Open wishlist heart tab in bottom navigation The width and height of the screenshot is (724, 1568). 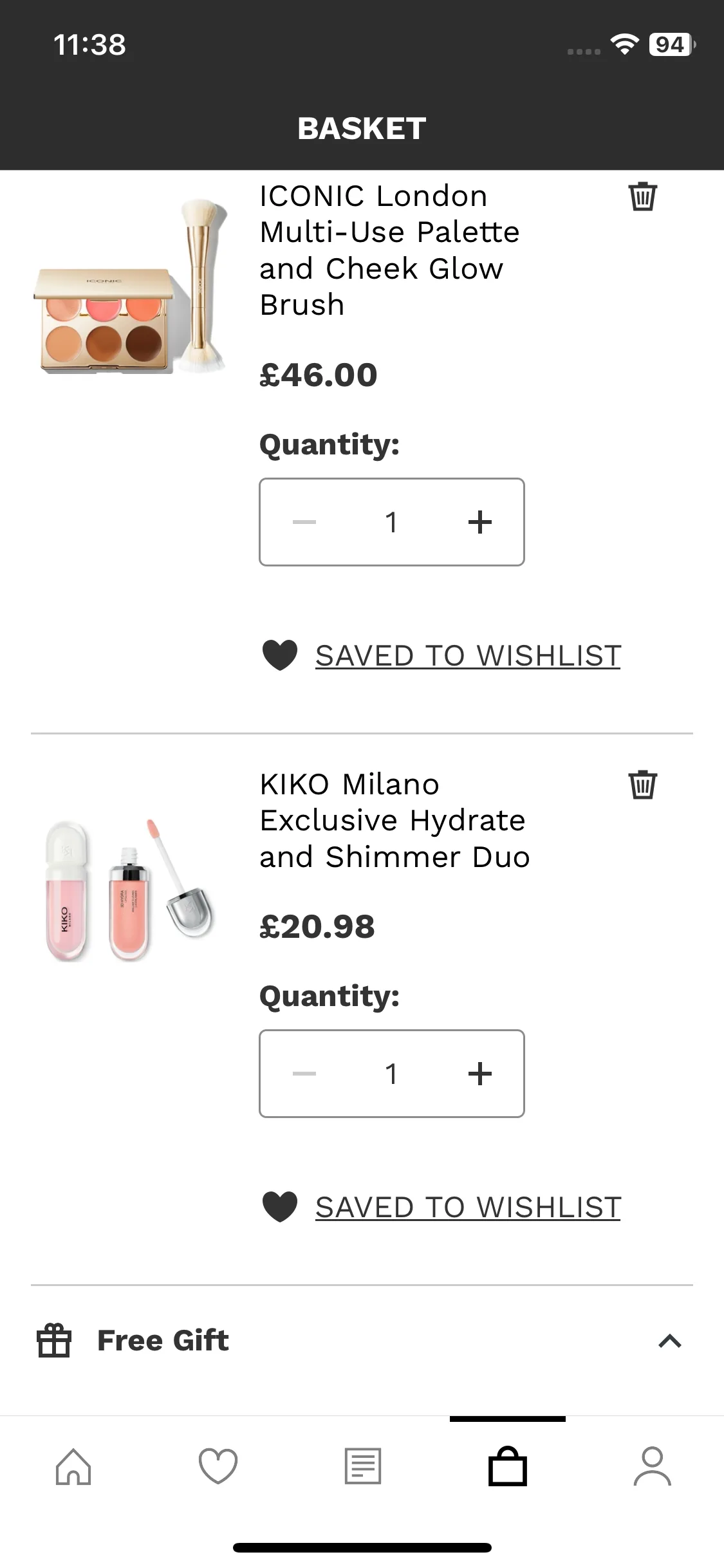[x=218, y=1466]
